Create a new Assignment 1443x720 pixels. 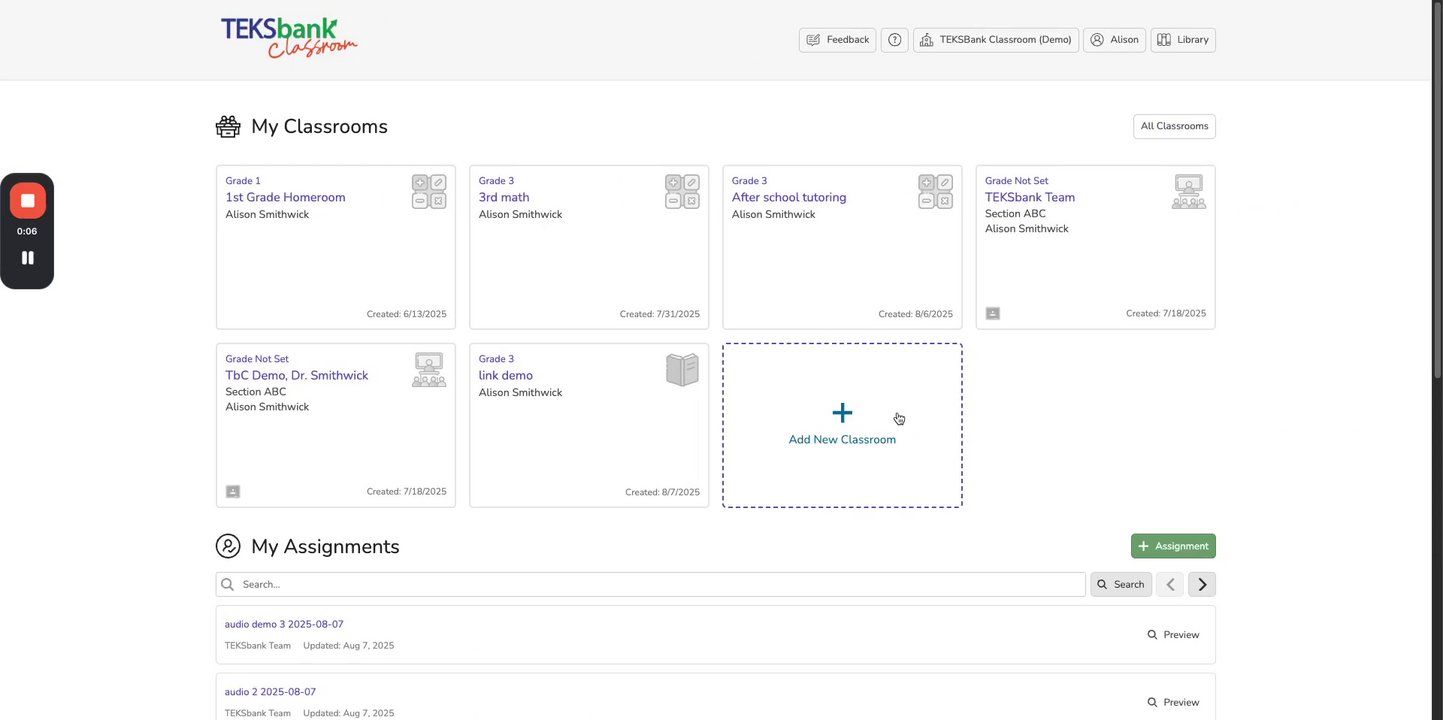(x=1173, y=546)
